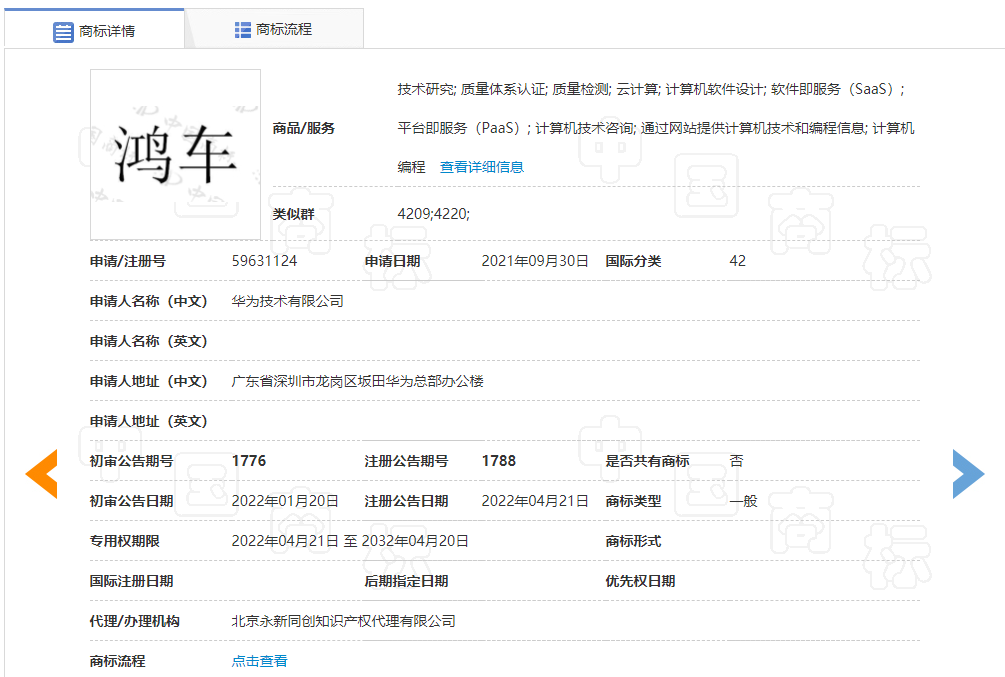
Task: Select the registration number 59631124
Action: tap(264, 261)
